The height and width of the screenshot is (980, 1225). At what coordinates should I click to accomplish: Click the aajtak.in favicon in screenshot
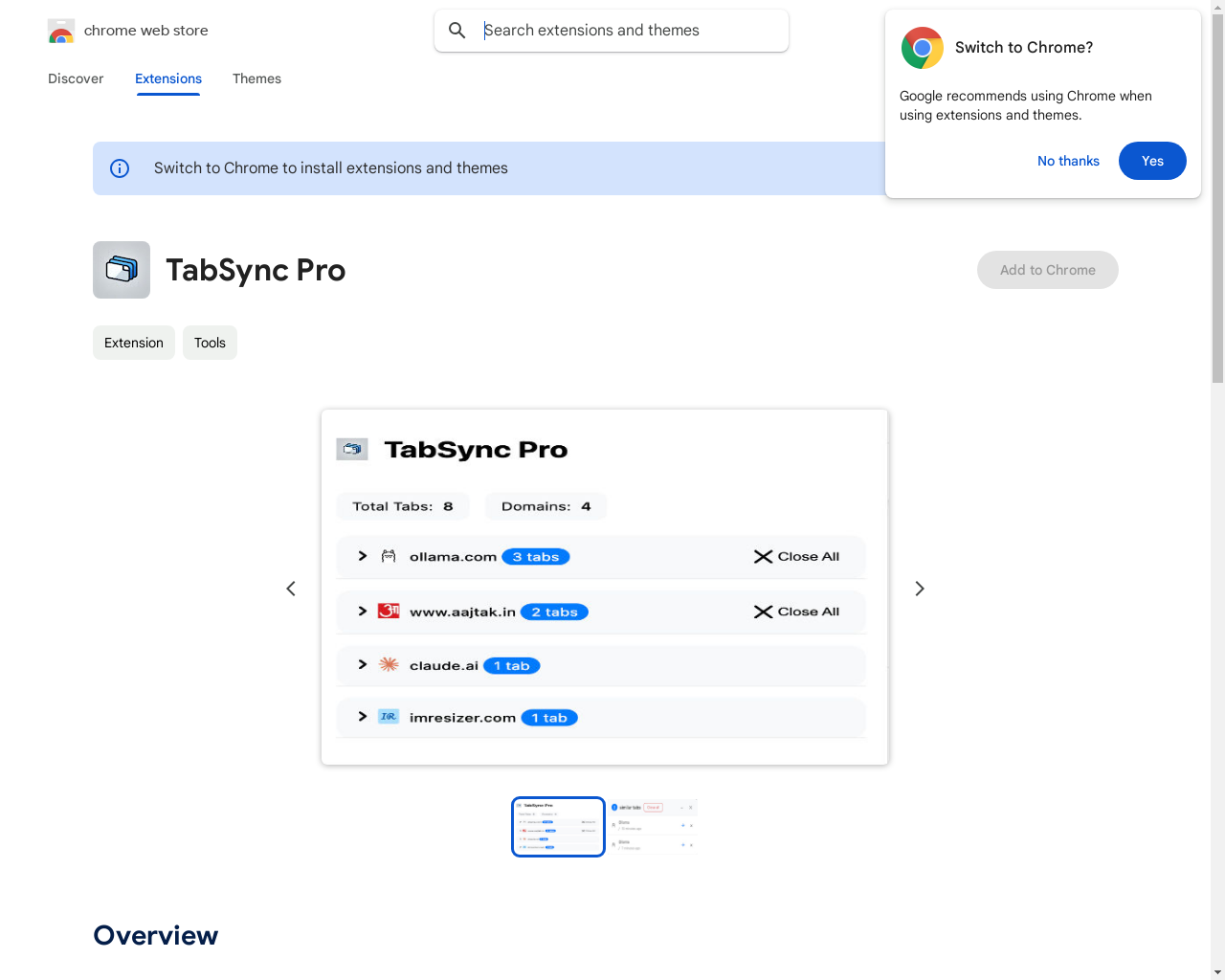pos(389,611)
